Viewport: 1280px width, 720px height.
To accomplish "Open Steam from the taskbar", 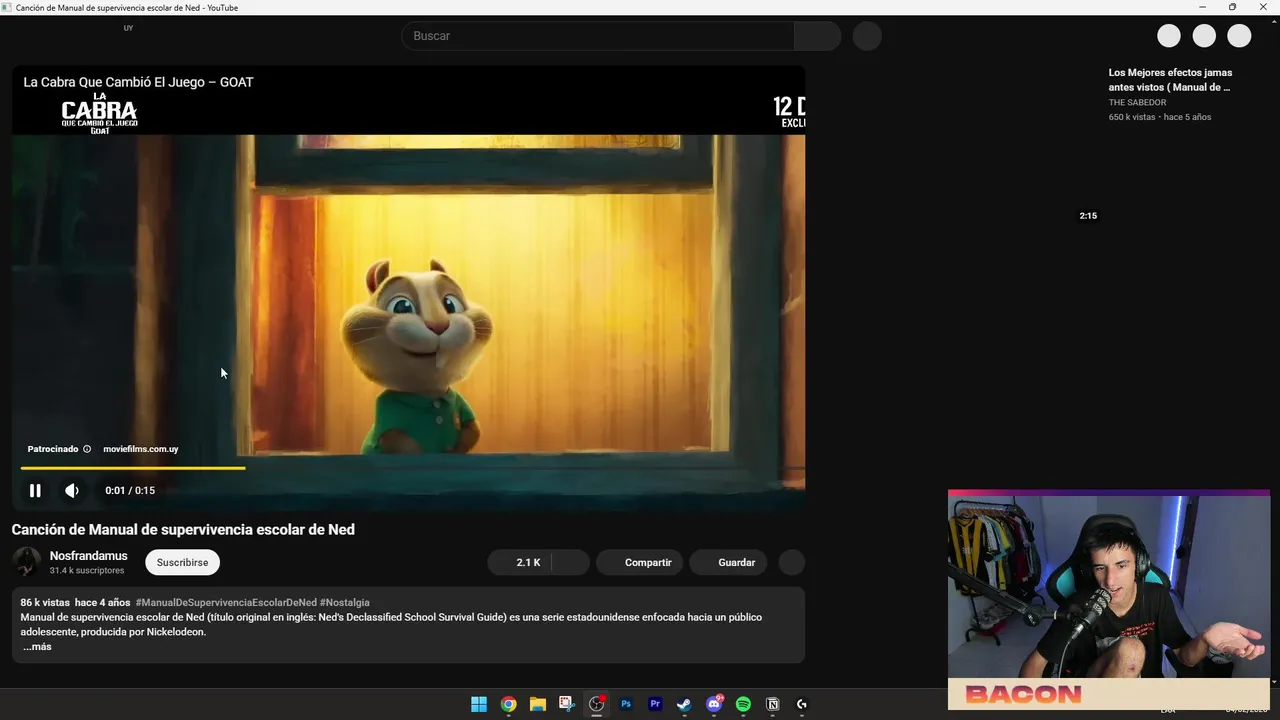I will [x=684, y=704].
